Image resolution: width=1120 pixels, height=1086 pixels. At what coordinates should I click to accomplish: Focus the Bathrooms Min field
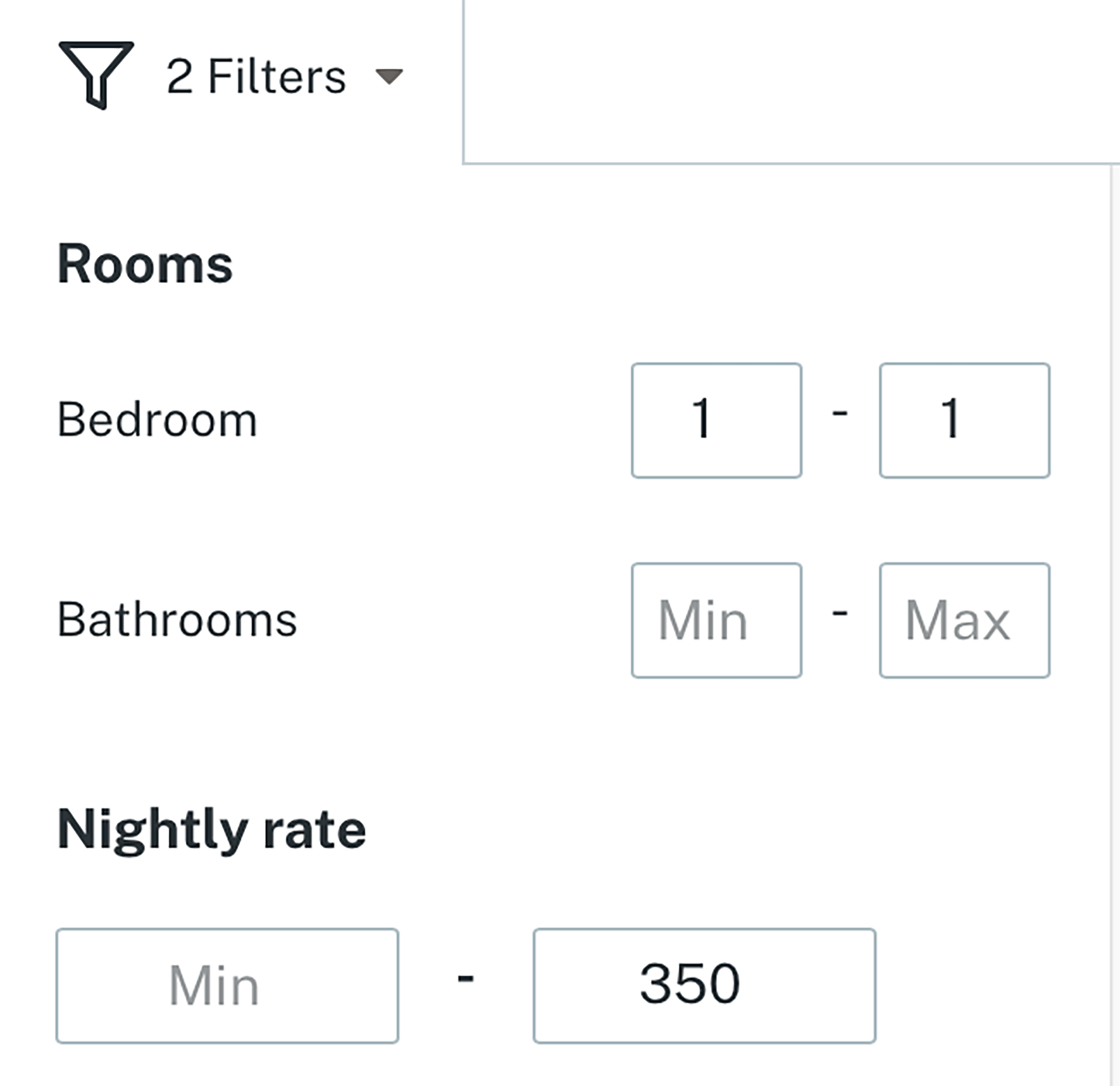click(716, 620)
